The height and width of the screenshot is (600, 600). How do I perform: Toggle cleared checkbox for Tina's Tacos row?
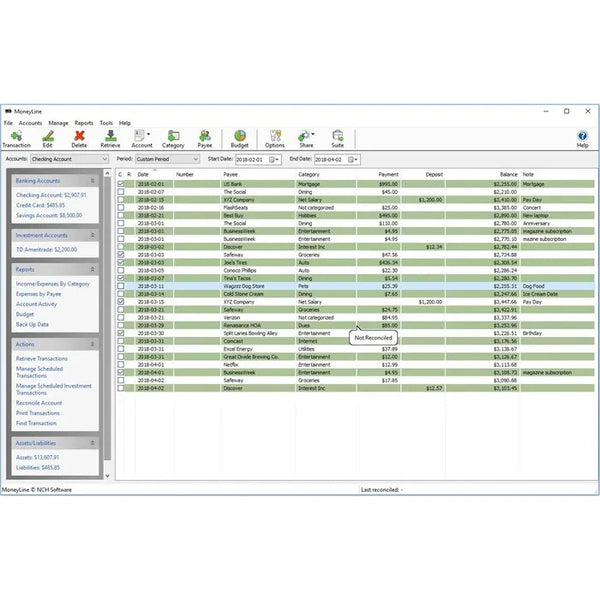tap(121, 278)
